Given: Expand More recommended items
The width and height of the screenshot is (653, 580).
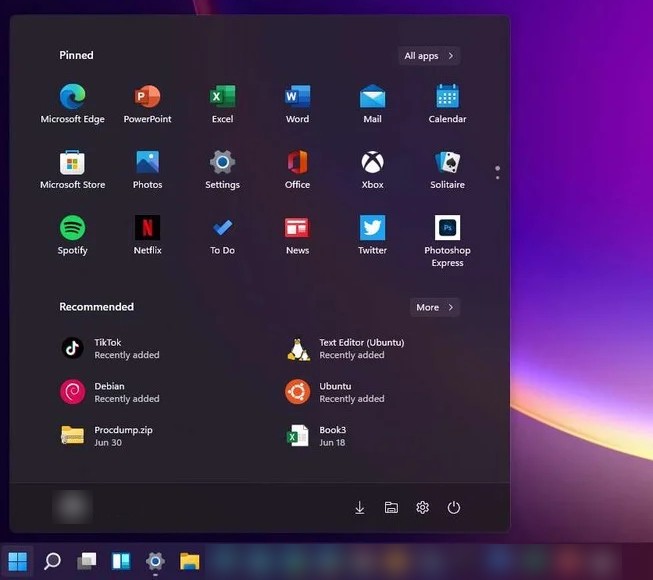Looking at the screenshot, I should click(x=435, y=307).
